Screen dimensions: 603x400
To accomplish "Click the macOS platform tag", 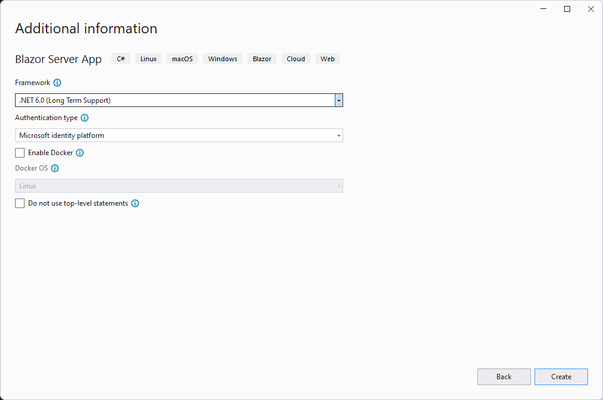I will pyautogui.click(x=182, y=59).
